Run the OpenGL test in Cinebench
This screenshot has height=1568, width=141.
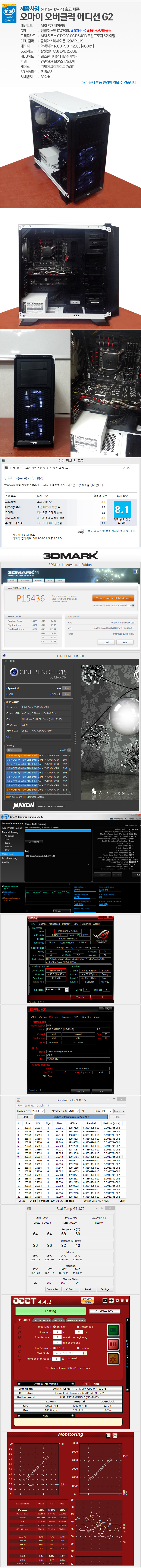click(66, 688)
